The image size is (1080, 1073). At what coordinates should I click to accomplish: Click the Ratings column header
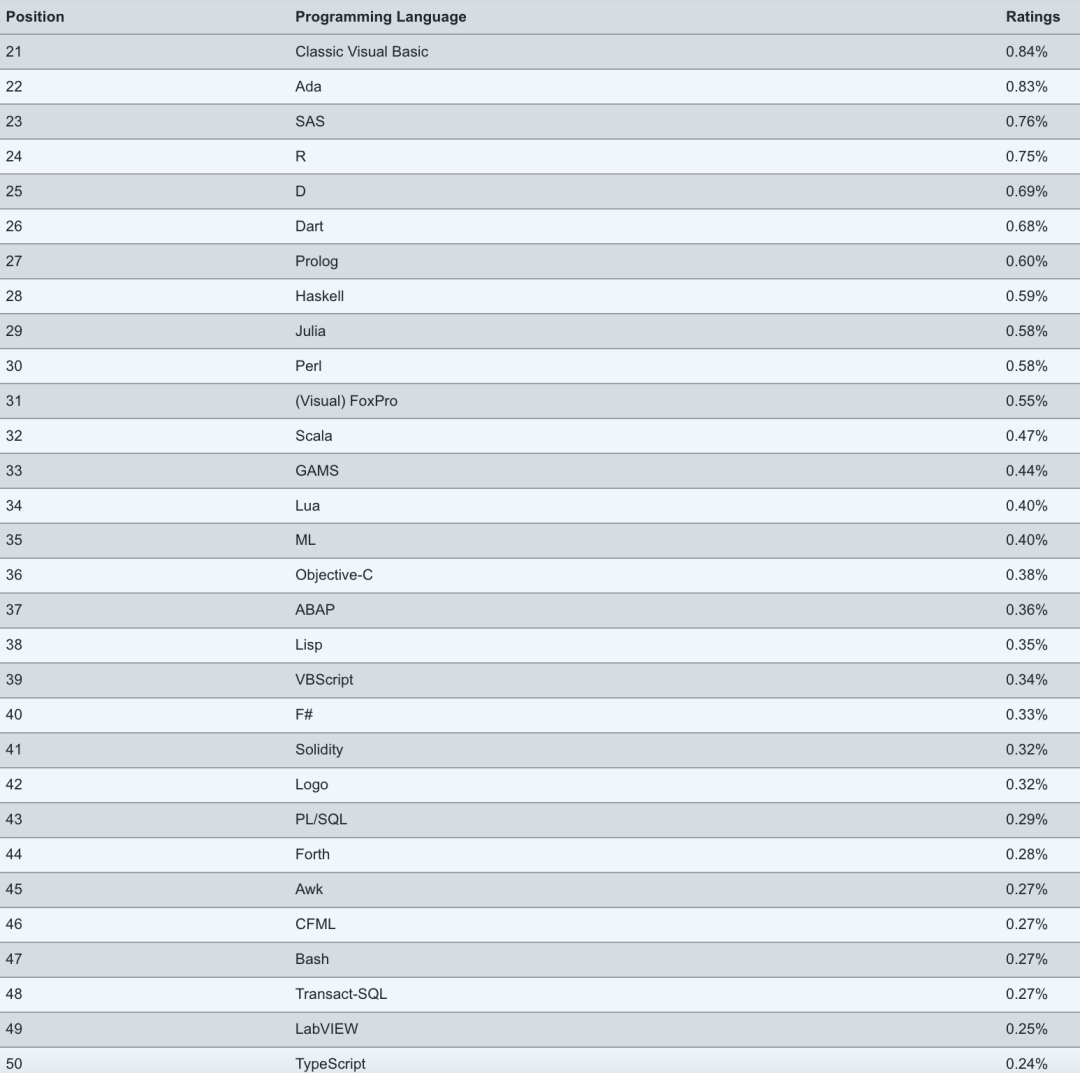pos(1032,17)
